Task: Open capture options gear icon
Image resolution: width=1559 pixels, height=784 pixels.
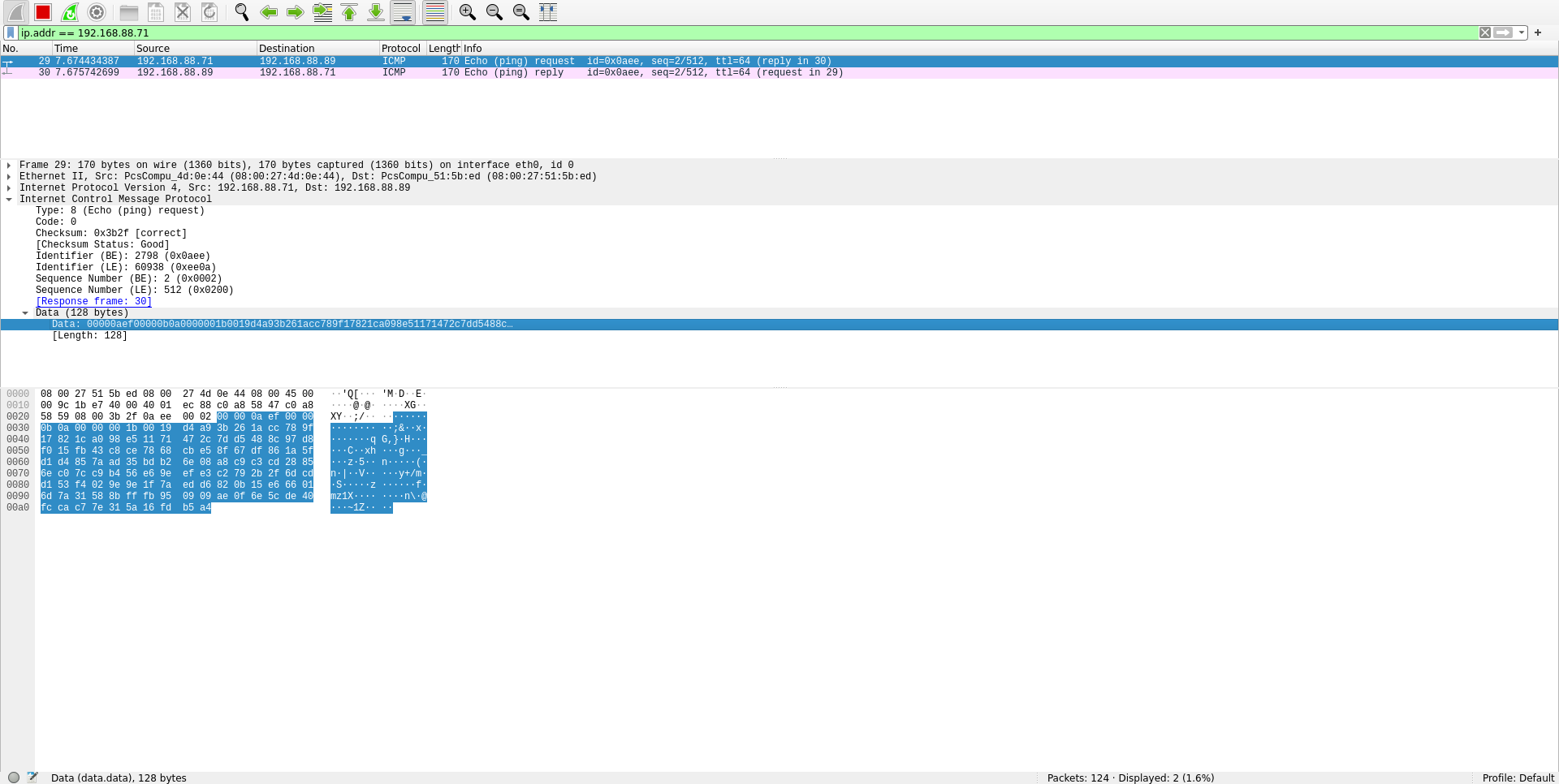Action: click(x=97, y=12)
